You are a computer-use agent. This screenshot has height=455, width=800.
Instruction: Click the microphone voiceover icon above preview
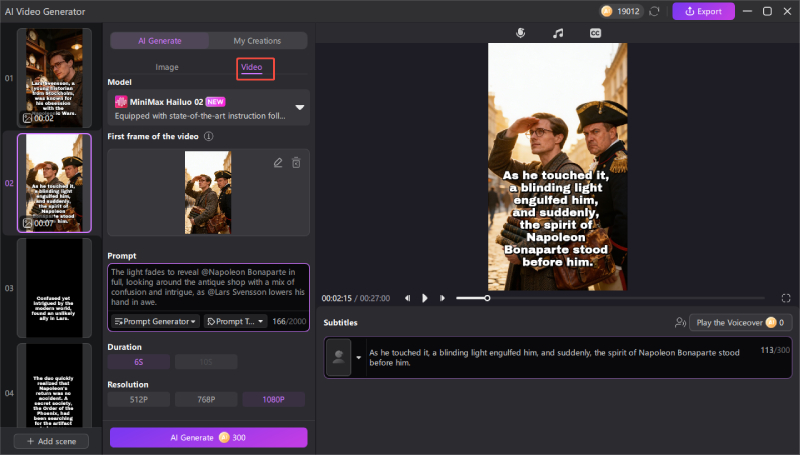coord(520,33)
